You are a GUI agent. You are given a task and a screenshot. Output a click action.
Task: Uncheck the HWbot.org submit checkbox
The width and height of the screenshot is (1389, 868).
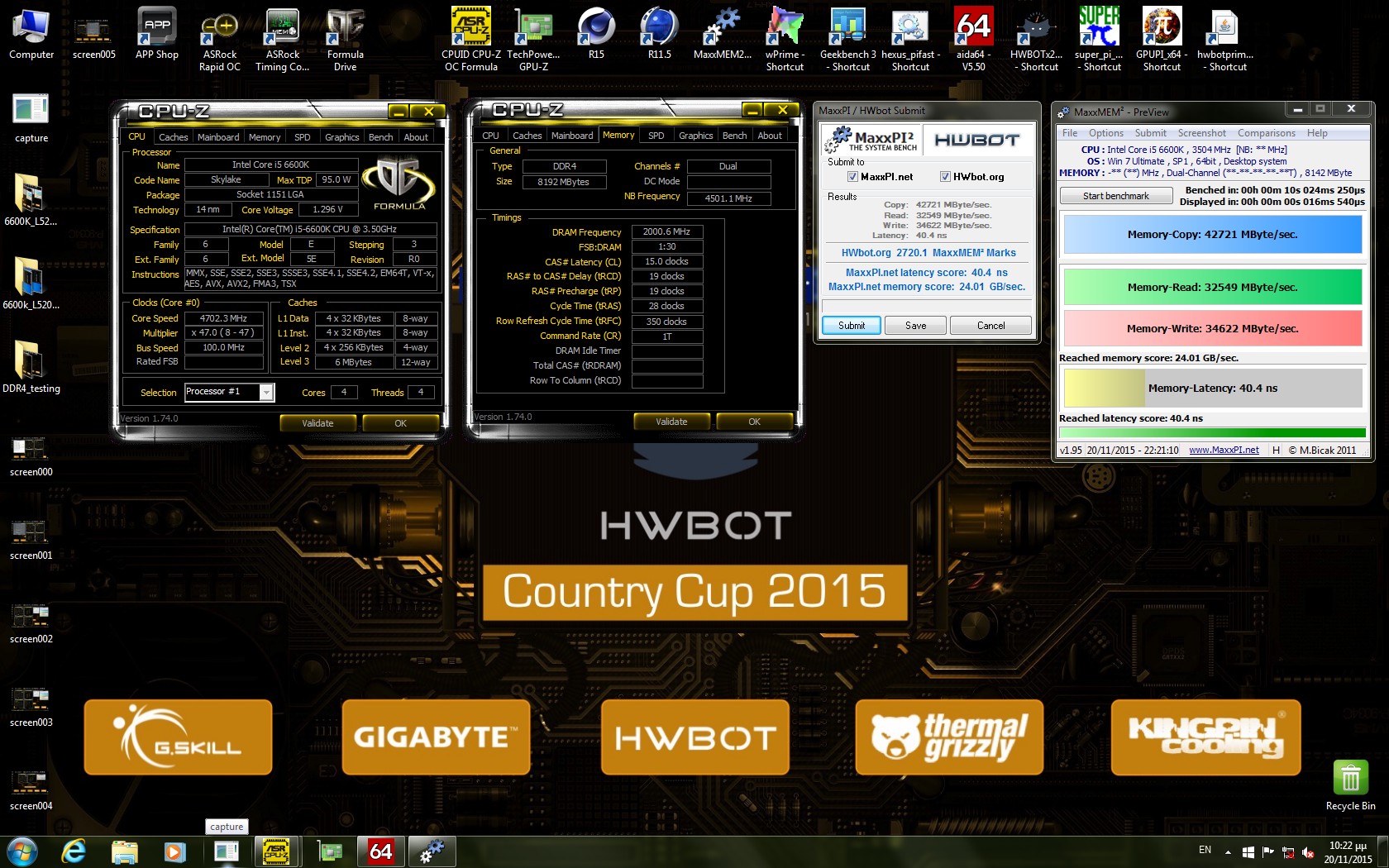(945, 177)
